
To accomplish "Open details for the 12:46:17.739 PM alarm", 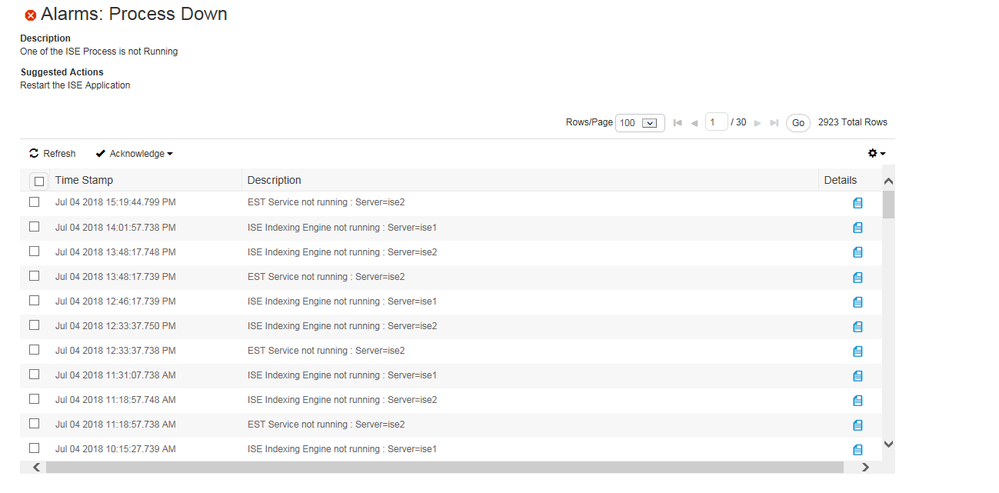I will (x=858, y=302).
